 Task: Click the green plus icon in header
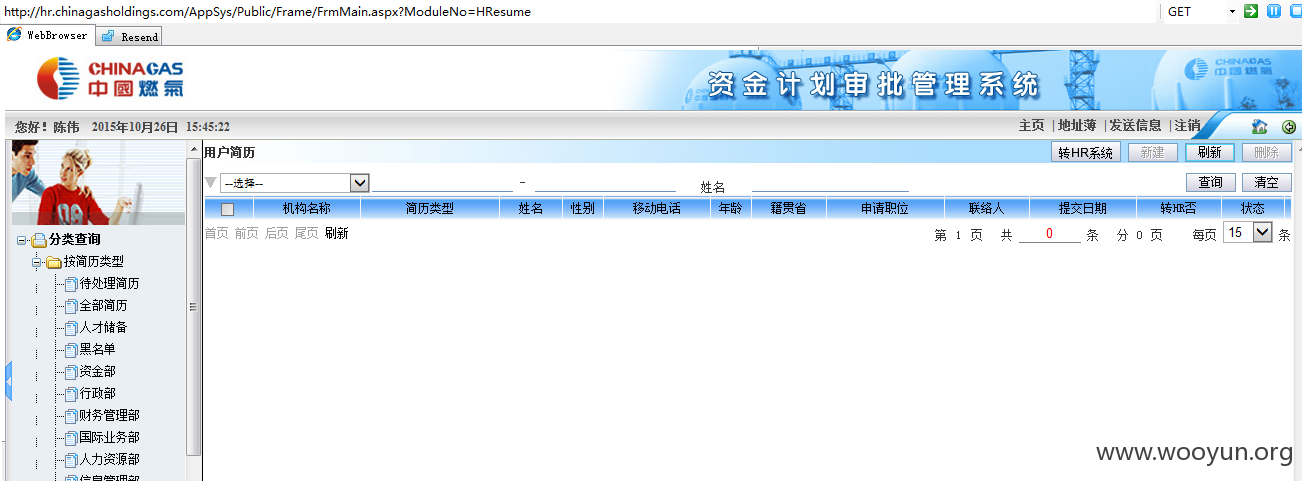point(1289,127)
